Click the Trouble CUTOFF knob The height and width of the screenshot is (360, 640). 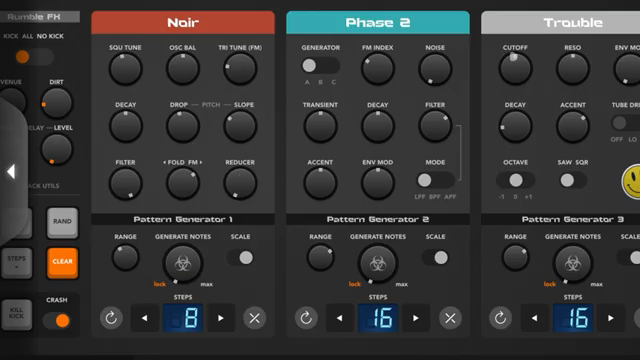tap(516, 69)
